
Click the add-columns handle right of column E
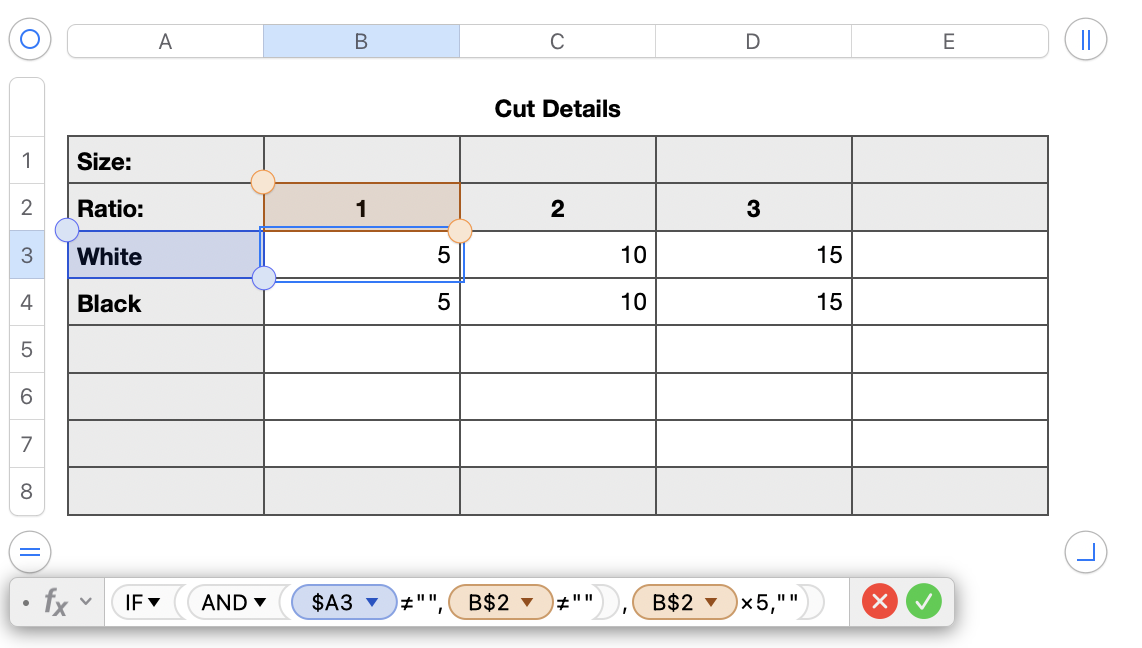1086,40
